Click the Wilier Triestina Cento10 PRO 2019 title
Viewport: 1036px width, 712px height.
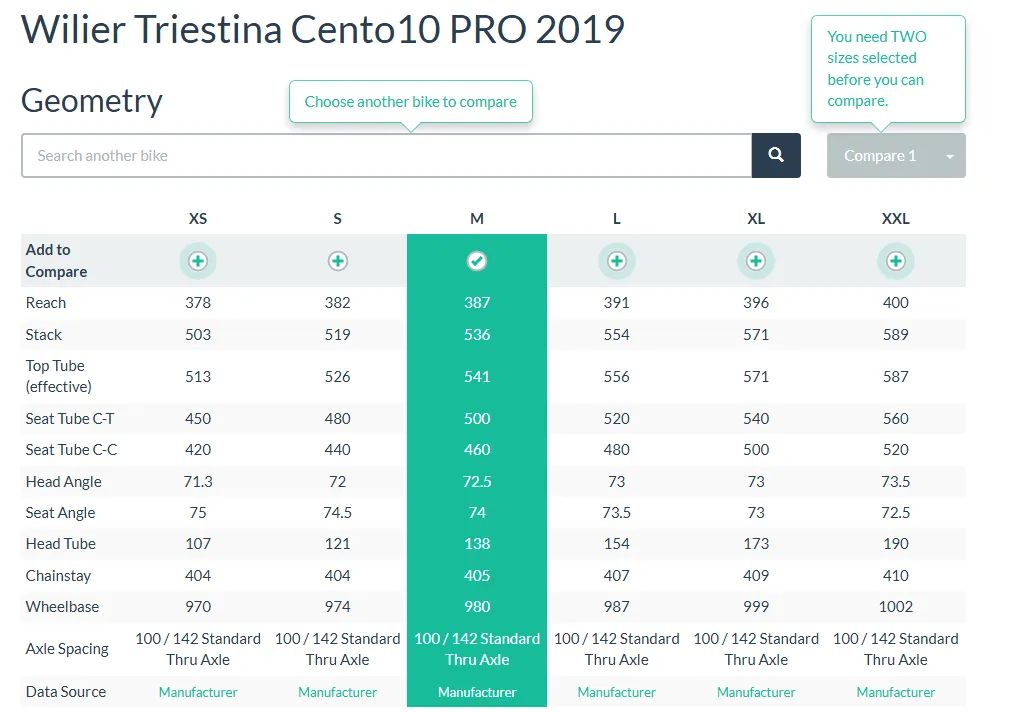[x=323, y=29]
